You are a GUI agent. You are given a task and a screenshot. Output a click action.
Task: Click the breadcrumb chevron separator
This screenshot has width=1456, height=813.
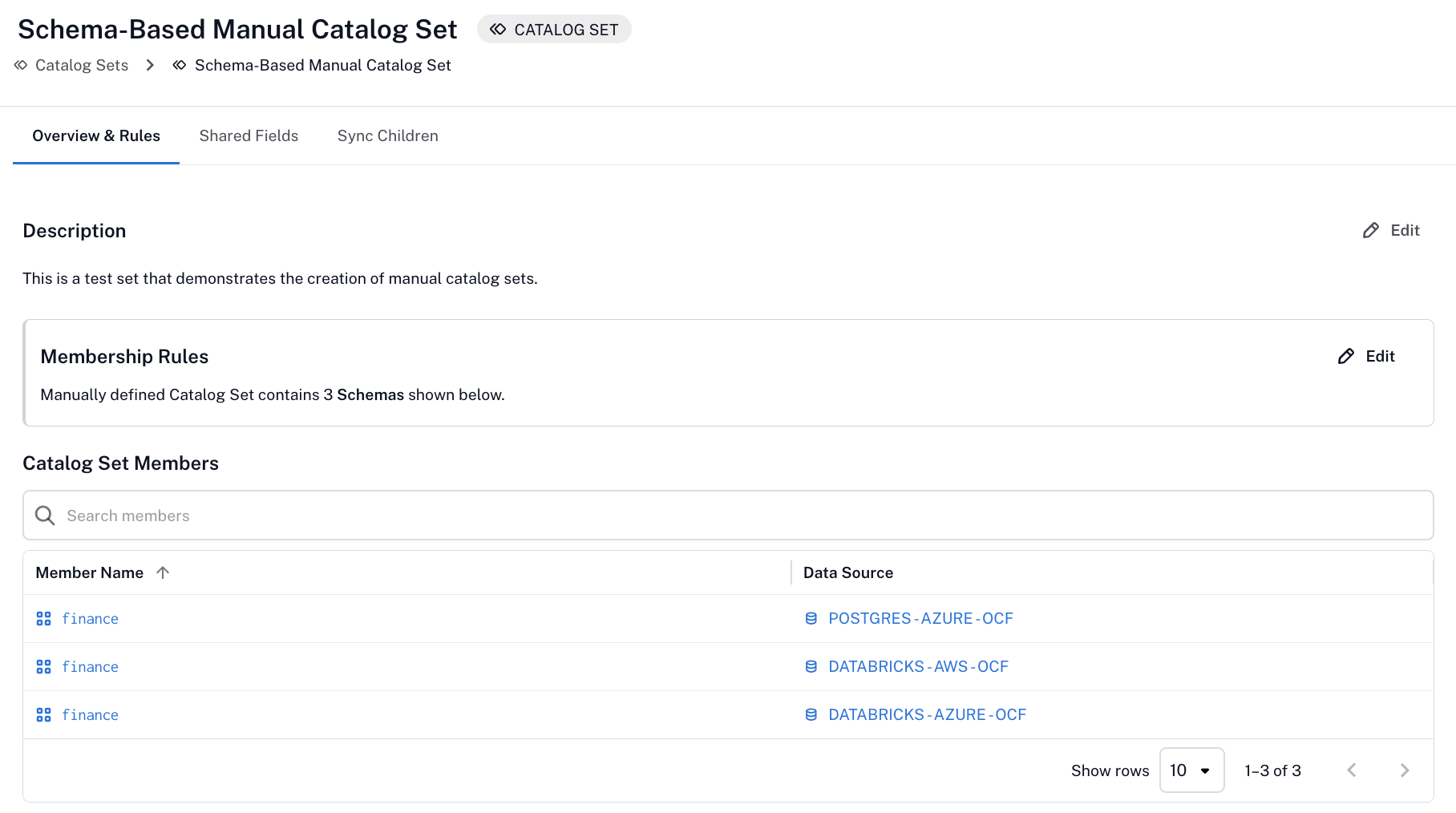[150, 65]
